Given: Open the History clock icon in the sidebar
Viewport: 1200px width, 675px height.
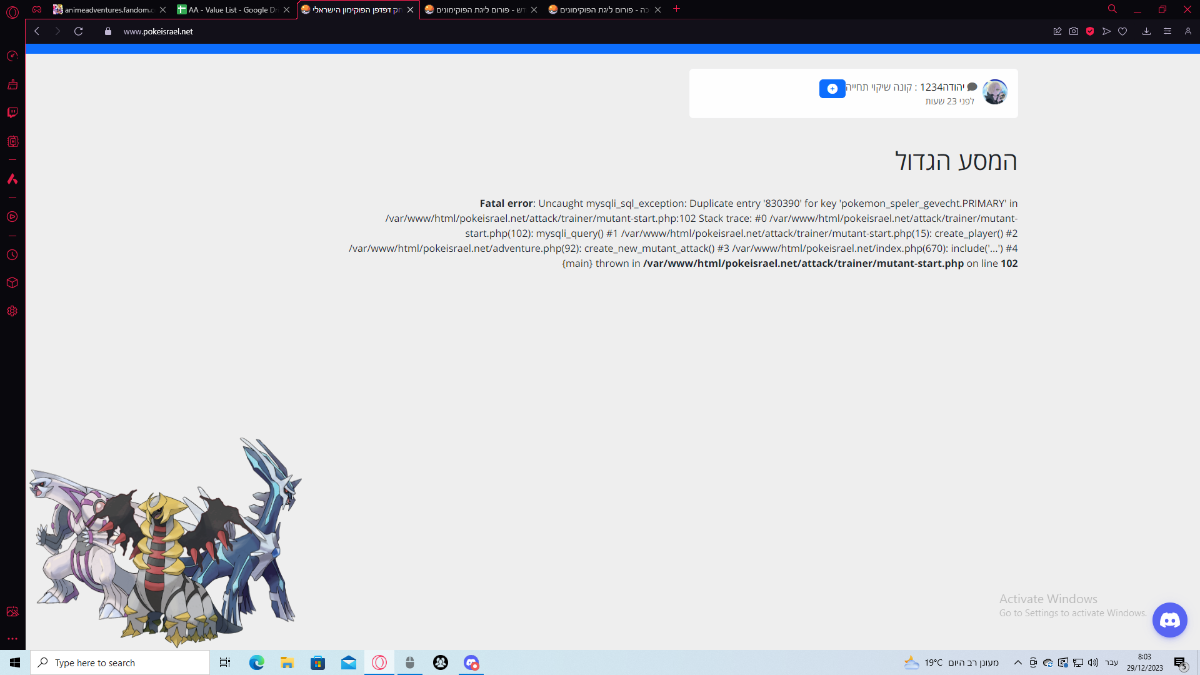Looking at the screenshot, I should coord(12,255).
